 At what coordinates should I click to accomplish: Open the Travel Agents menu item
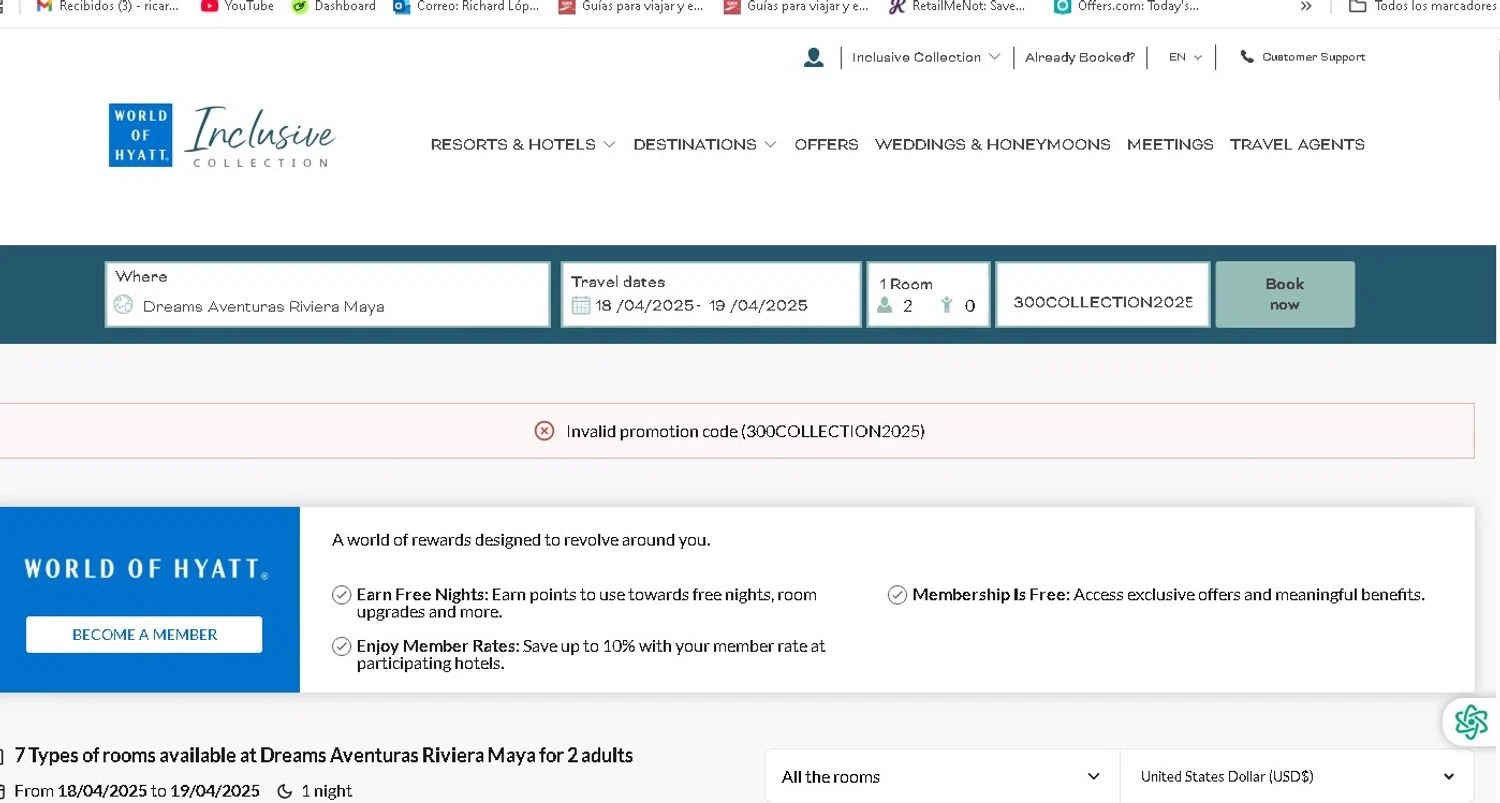[1297, 144]
